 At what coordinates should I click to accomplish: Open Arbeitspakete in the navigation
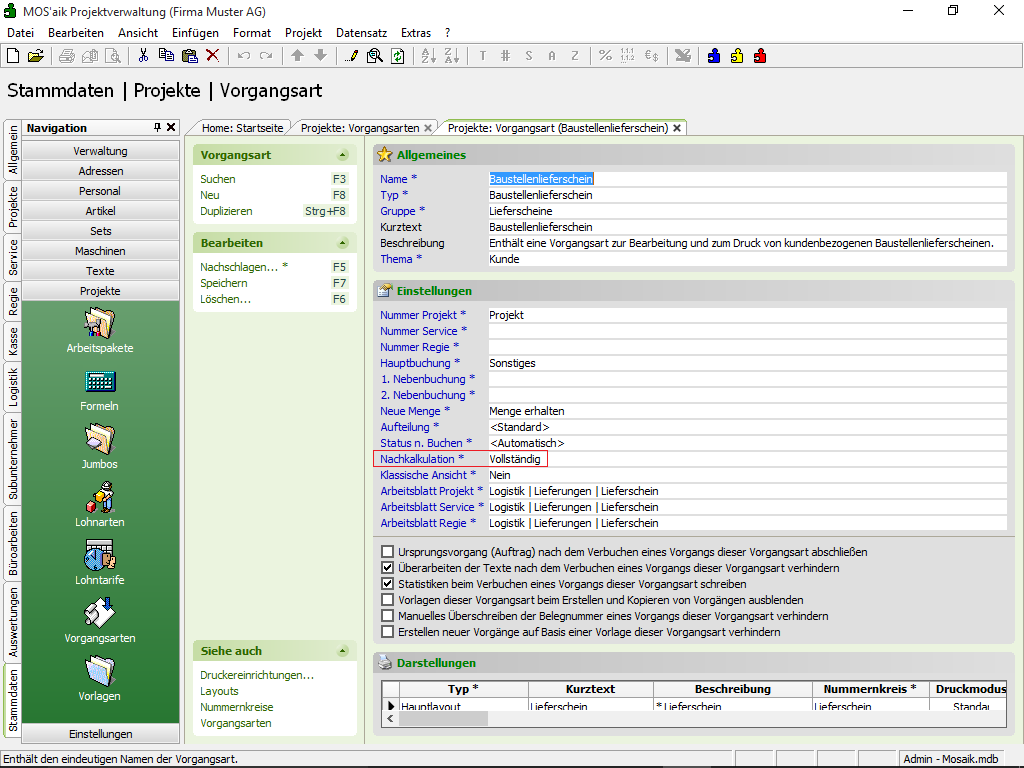point(100,330)
